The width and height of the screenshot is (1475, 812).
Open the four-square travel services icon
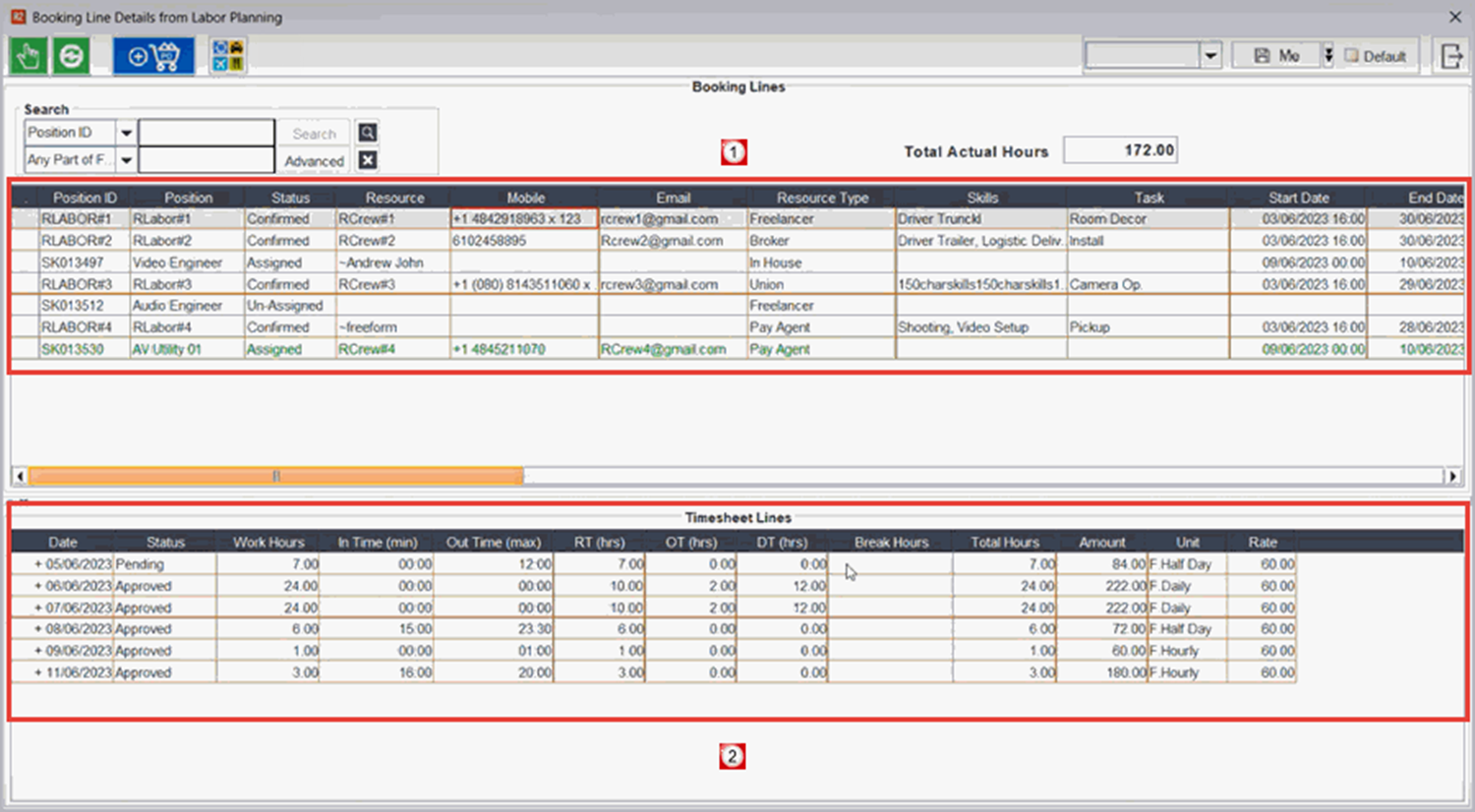click(228, 56)
